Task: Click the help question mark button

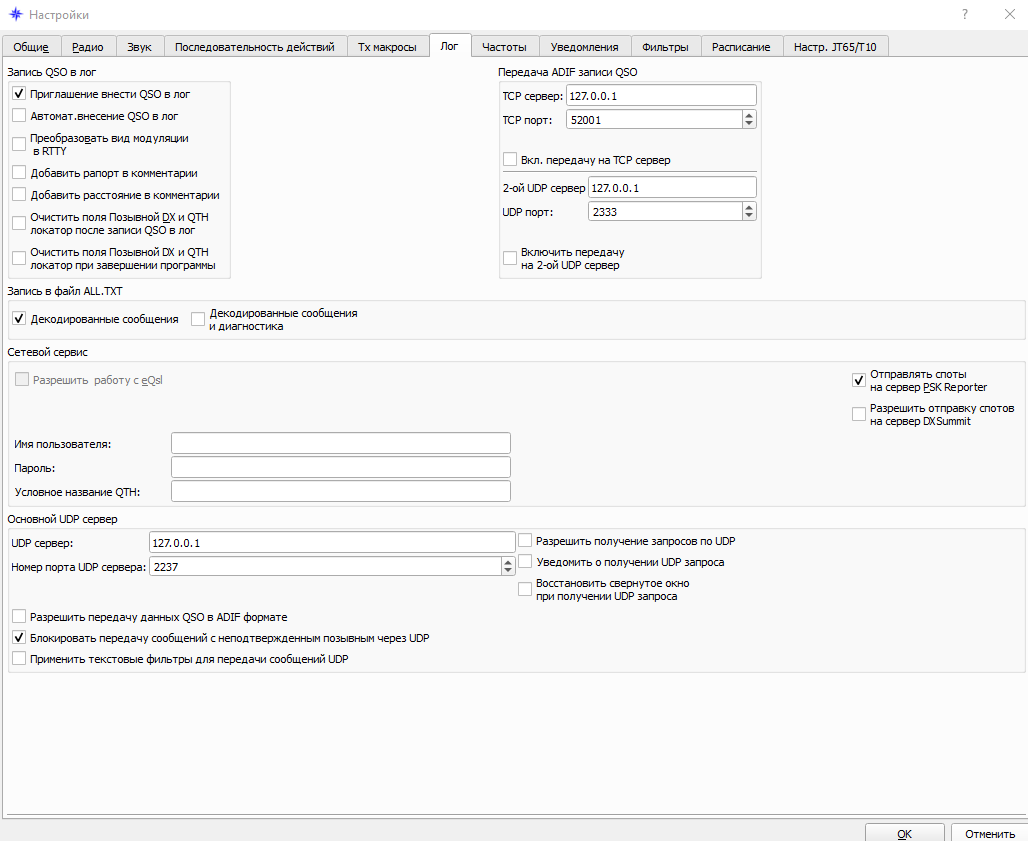Action: click(x=964, y=14)
